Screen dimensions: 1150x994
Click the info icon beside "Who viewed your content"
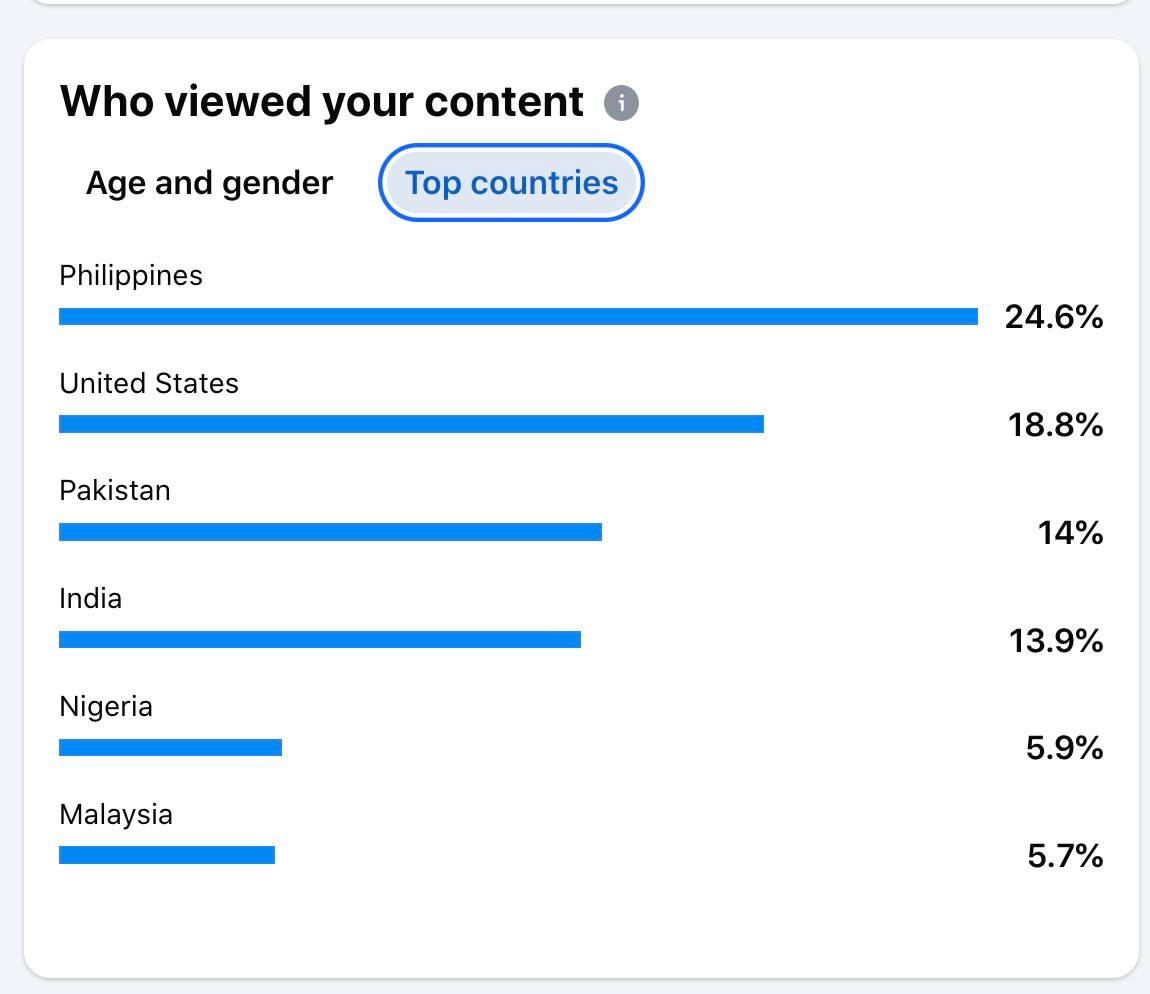pyautogui.click(x=623, y=101)
